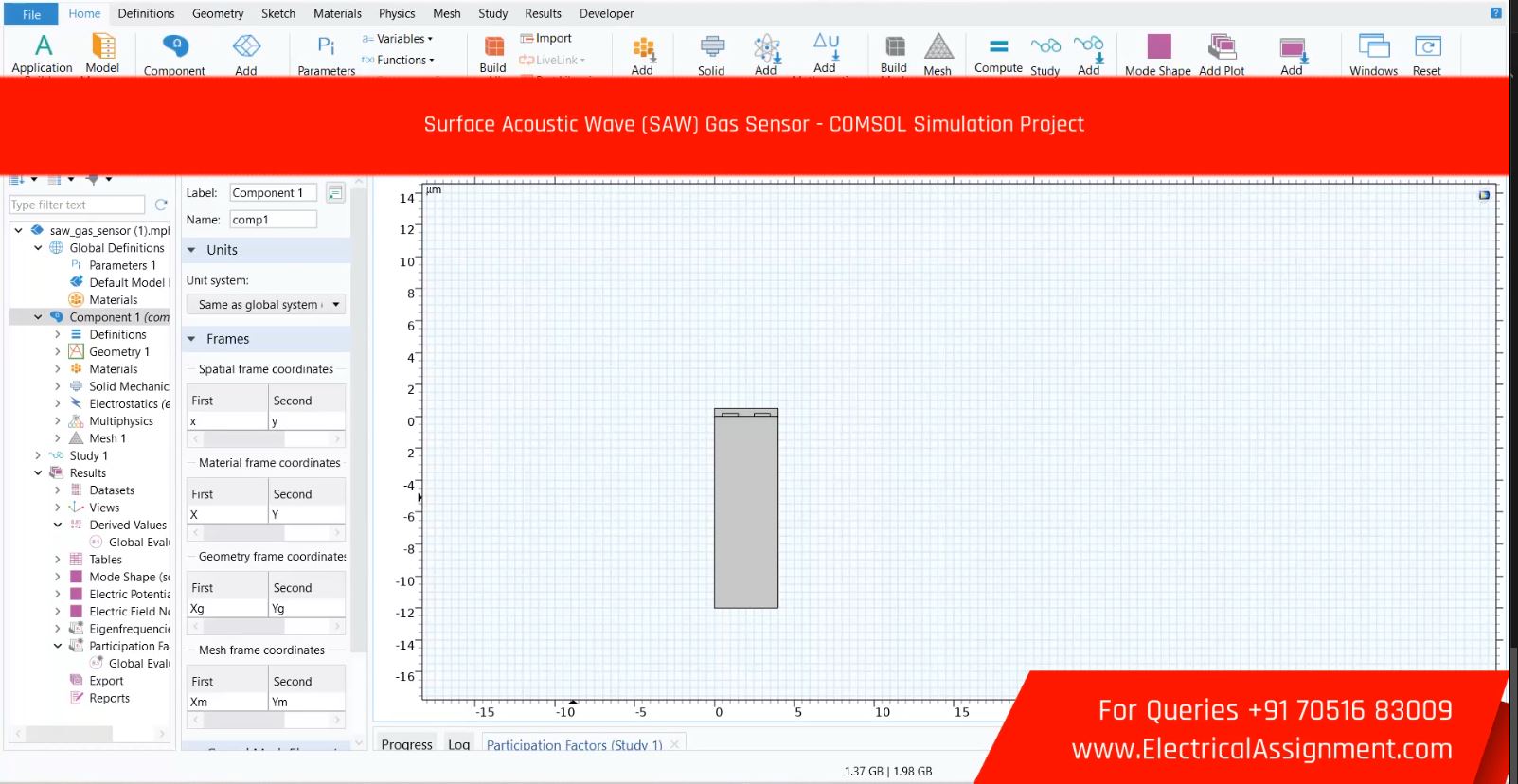Expand the Geometry 1 node
The height and width of the screenshot is (784, 1518).
coord(57,352)
